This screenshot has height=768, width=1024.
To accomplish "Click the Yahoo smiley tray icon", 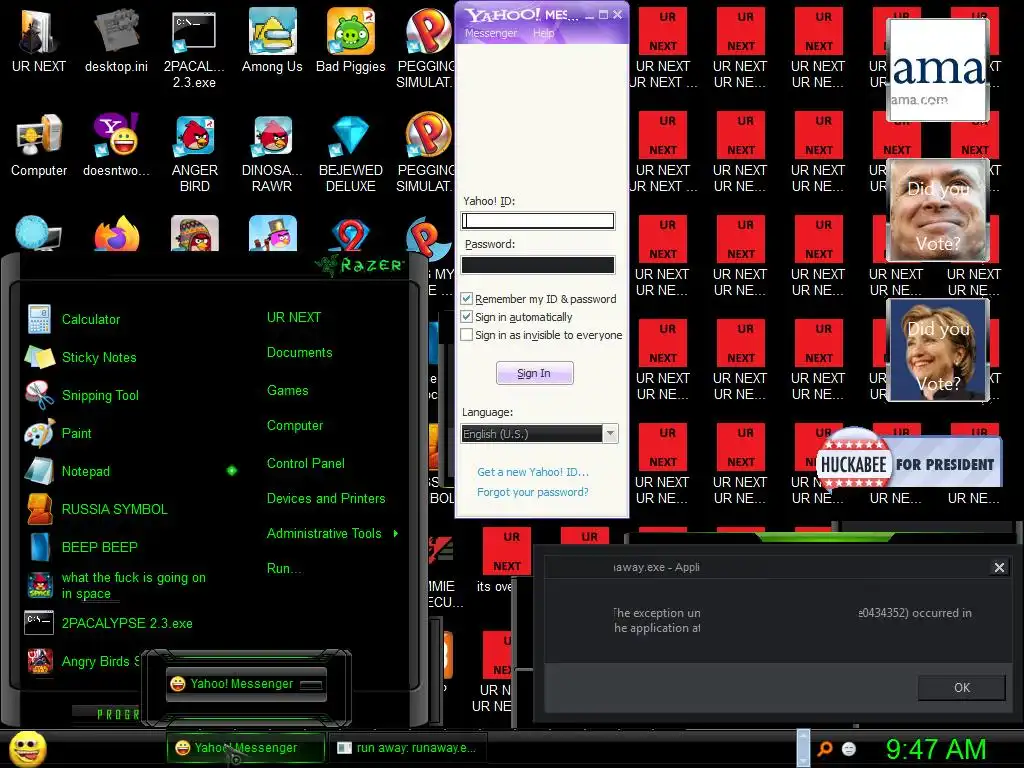I will (849, 749).
